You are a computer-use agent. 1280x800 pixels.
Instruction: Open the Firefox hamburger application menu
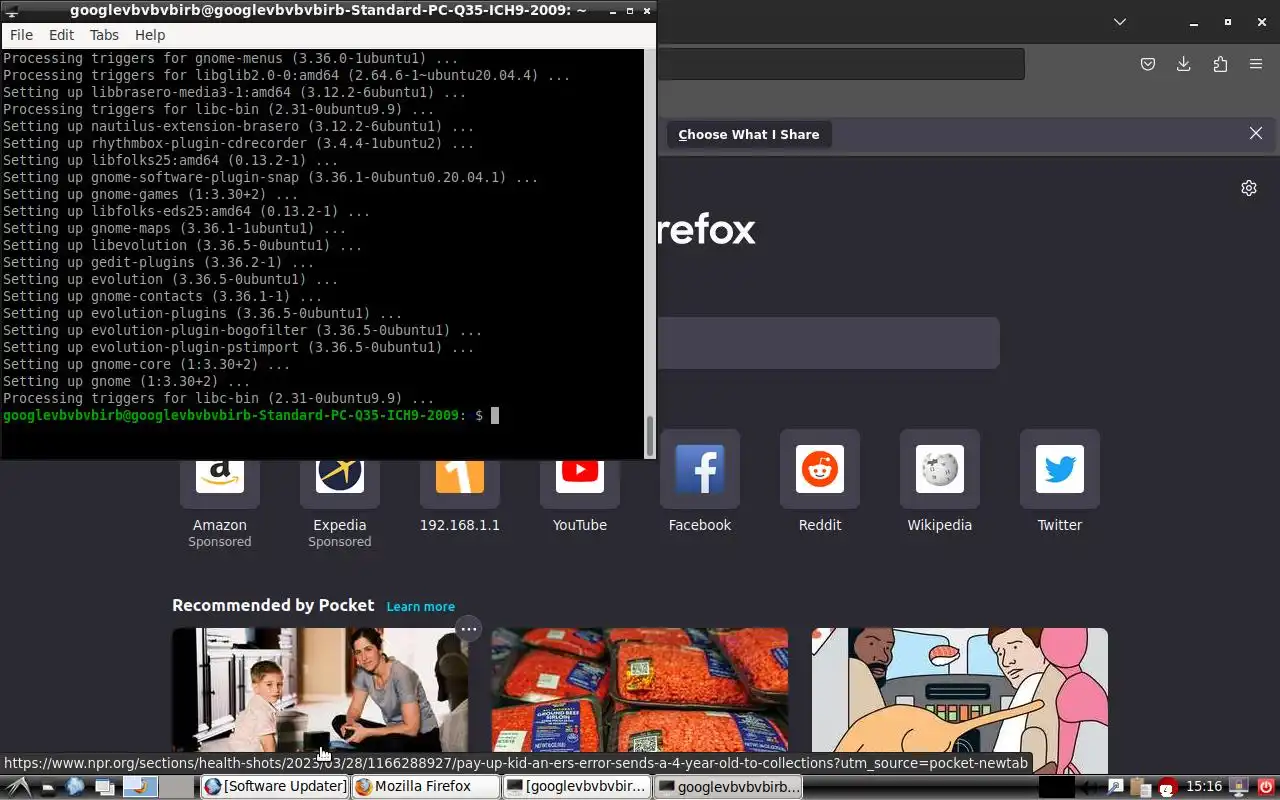pyautogui.click(x=1256, y=64)
